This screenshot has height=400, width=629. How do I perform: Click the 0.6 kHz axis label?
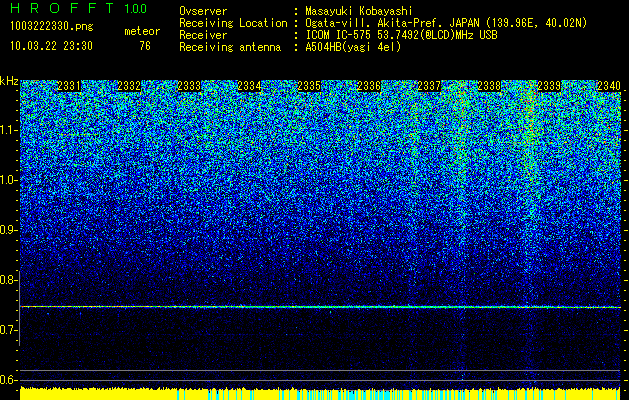tap(9, 380)
